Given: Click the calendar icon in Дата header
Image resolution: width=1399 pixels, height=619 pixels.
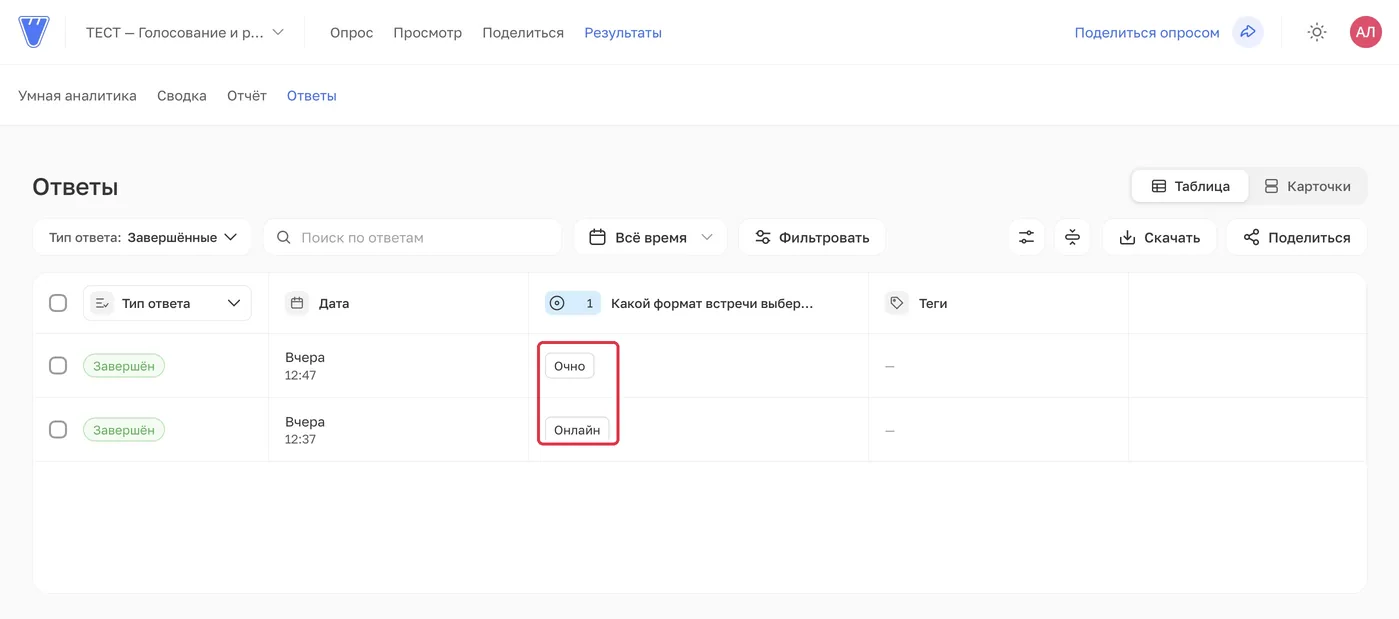Looking at the screenshot, I should [296, 303].
